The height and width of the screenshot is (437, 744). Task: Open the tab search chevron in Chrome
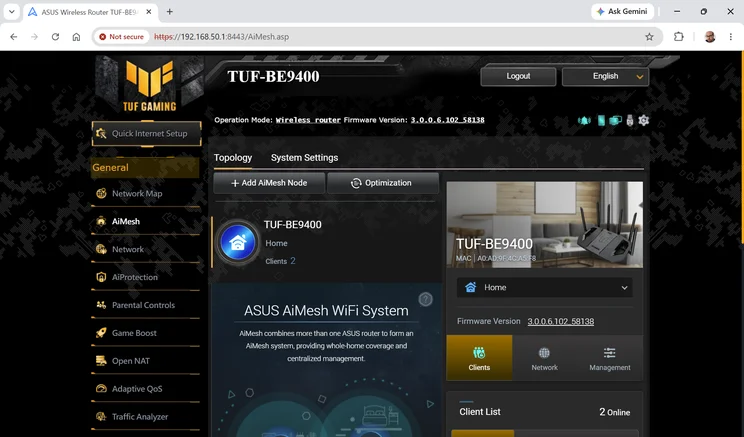11,11
